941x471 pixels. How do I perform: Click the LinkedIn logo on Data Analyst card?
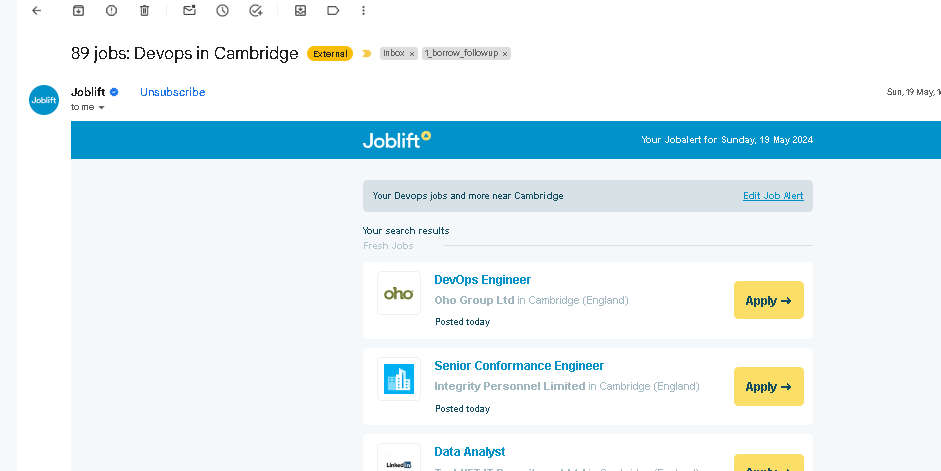tap(398, 464)
